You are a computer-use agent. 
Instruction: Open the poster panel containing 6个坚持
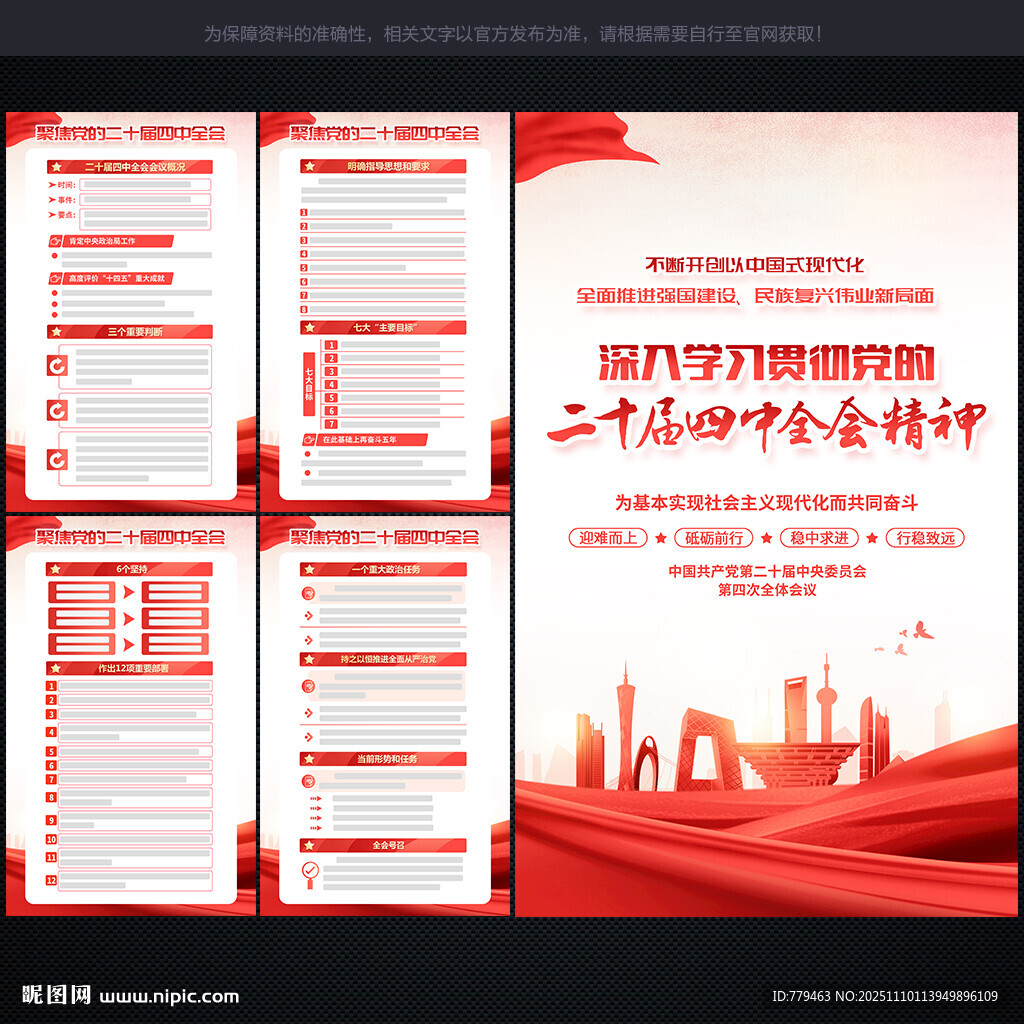(131, 716)
